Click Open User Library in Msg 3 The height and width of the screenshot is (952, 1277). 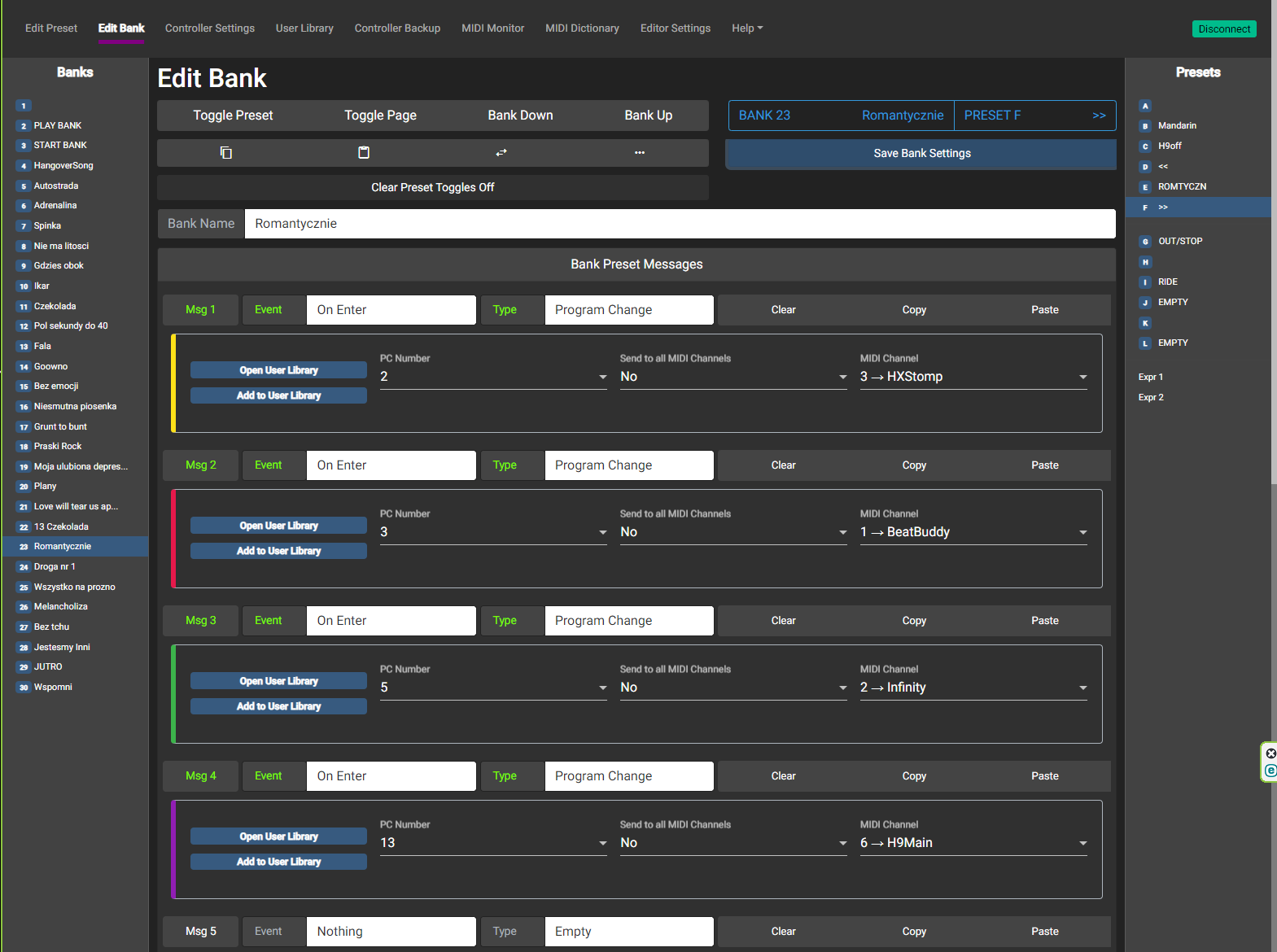click(278, 681)
